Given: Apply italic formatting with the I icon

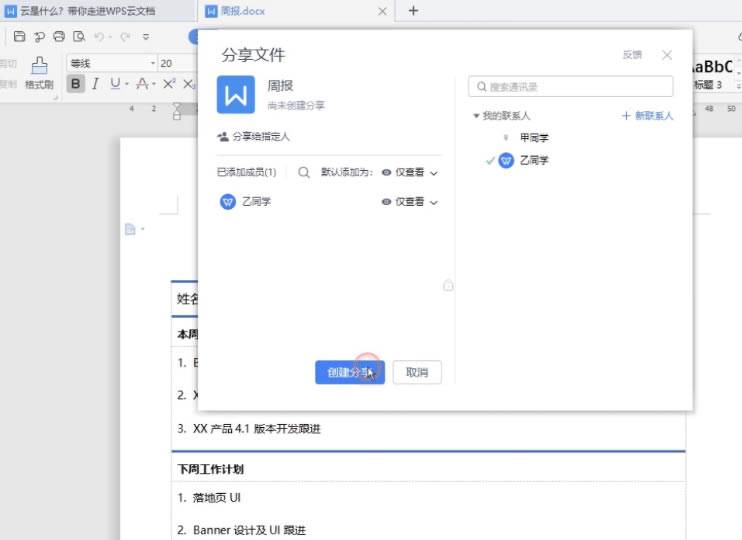Looking at the screenshot, I should click(96, 84).
